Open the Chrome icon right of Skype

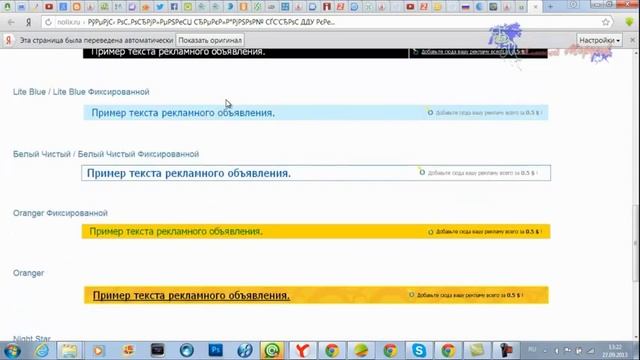tap(448, 351)
